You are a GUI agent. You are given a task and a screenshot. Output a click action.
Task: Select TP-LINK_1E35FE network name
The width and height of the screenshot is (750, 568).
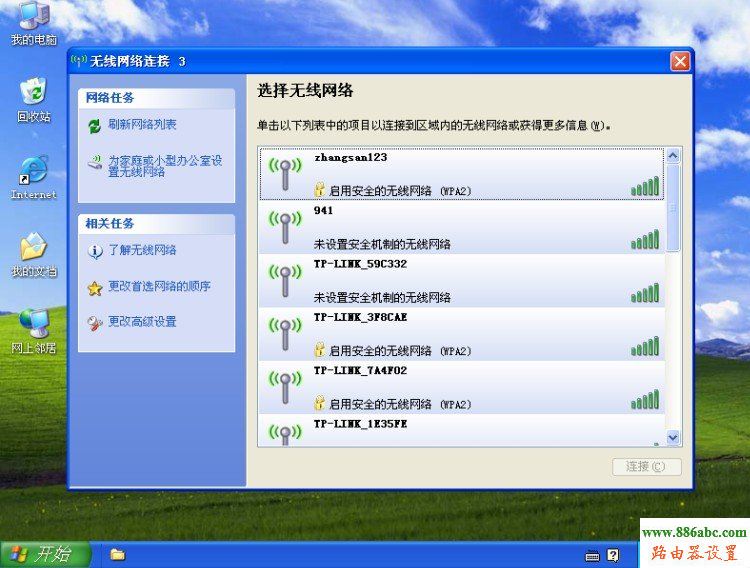pyautogui.click(x=360, y=424)
